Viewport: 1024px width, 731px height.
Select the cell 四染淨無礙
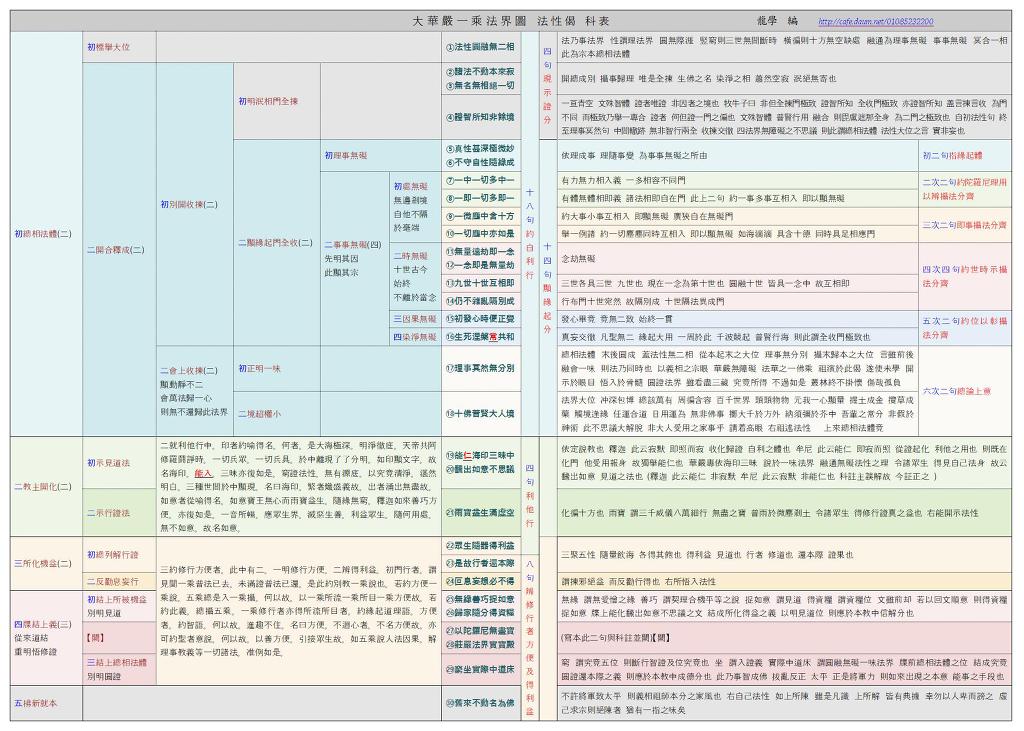pos(415,337)
